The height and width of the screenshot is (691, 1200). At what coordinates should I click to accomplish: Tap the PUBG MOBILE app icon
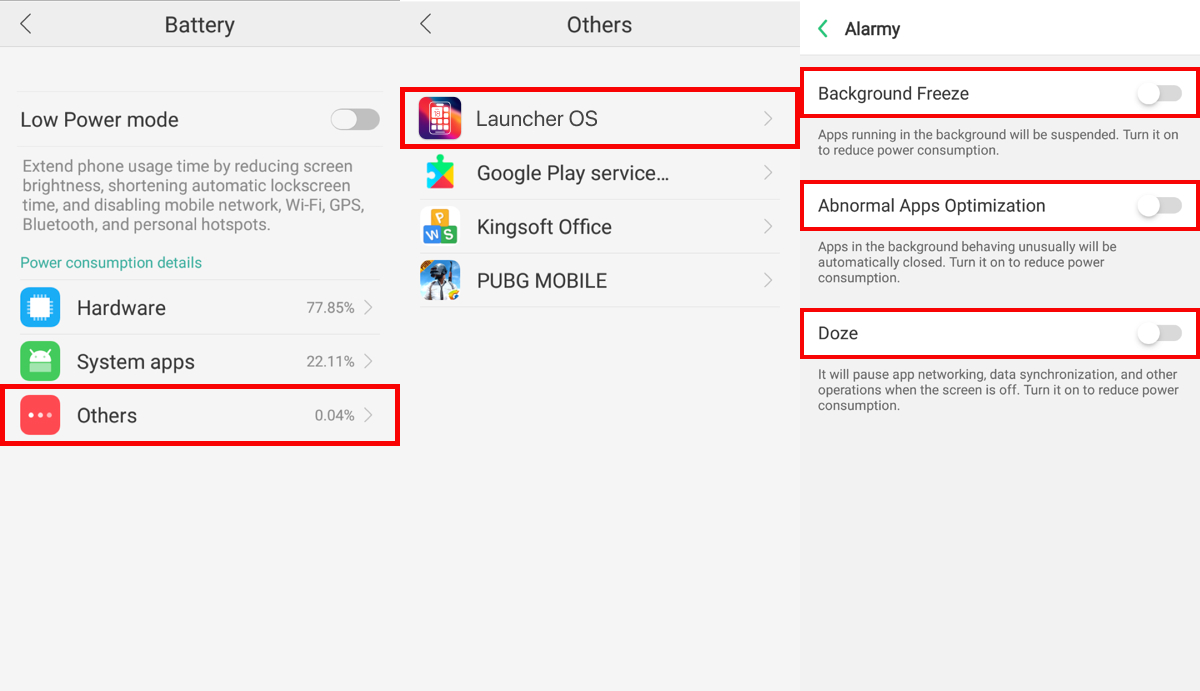(x=440, y=281)
